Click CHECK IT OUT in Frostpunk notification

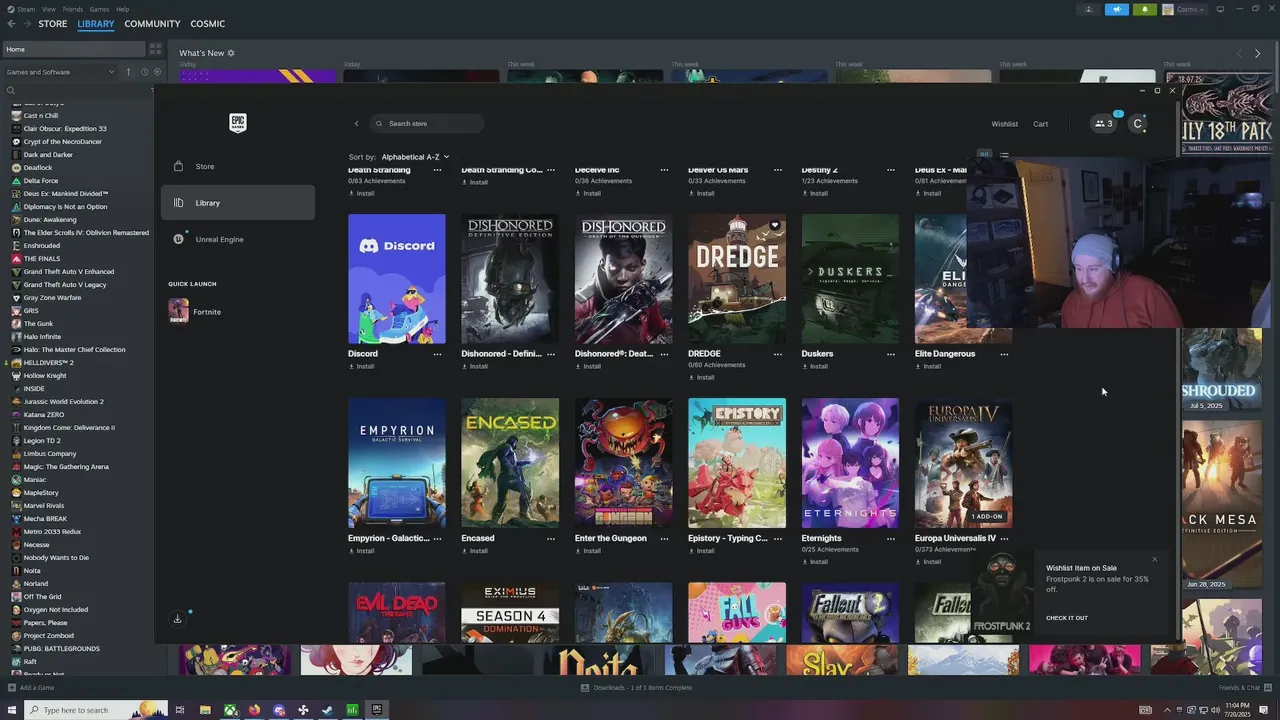[x=1066, y=618]
